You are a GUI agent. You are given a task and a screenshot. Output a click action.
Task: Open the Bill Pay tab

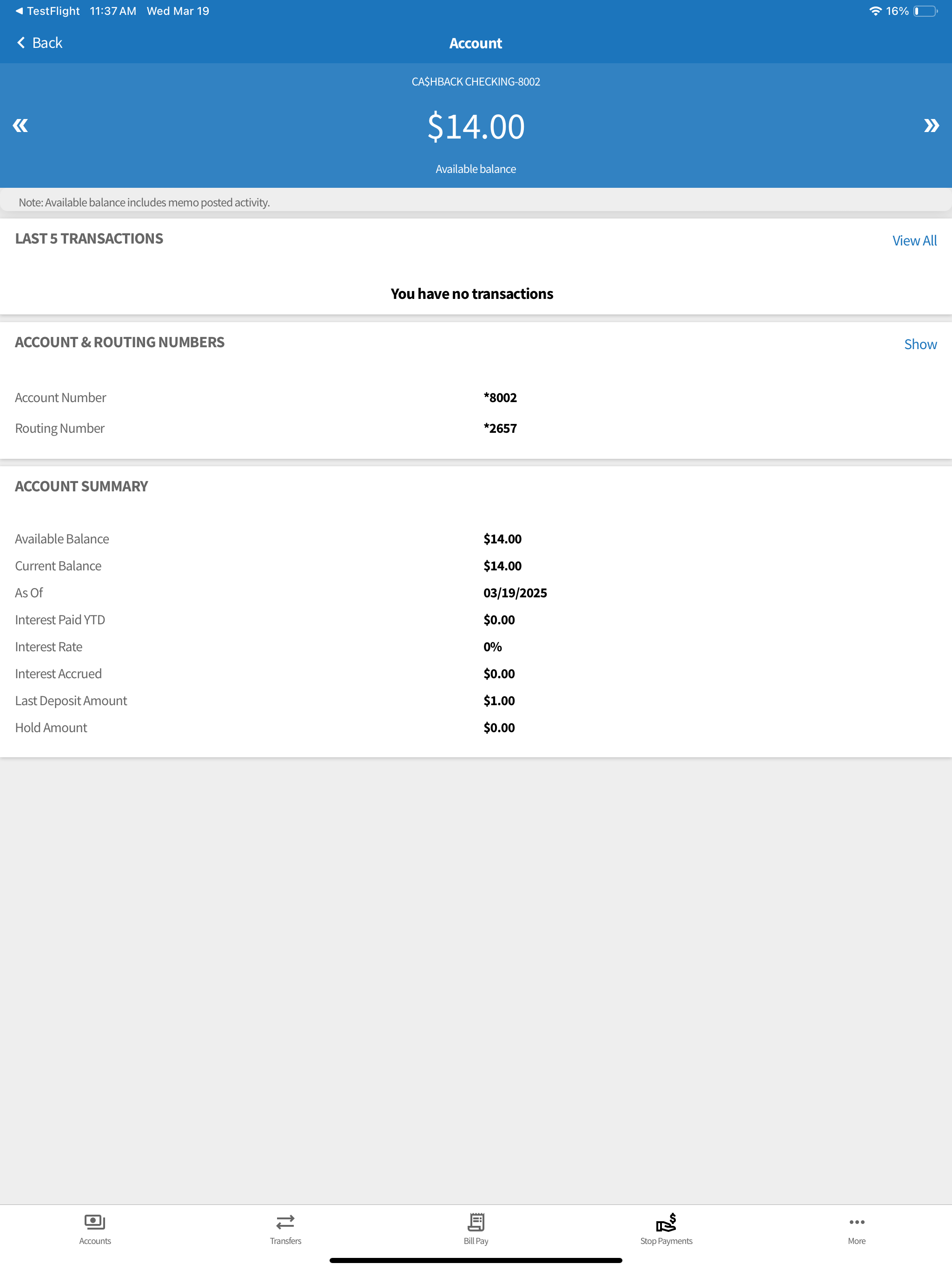(x=476, y=1229)
